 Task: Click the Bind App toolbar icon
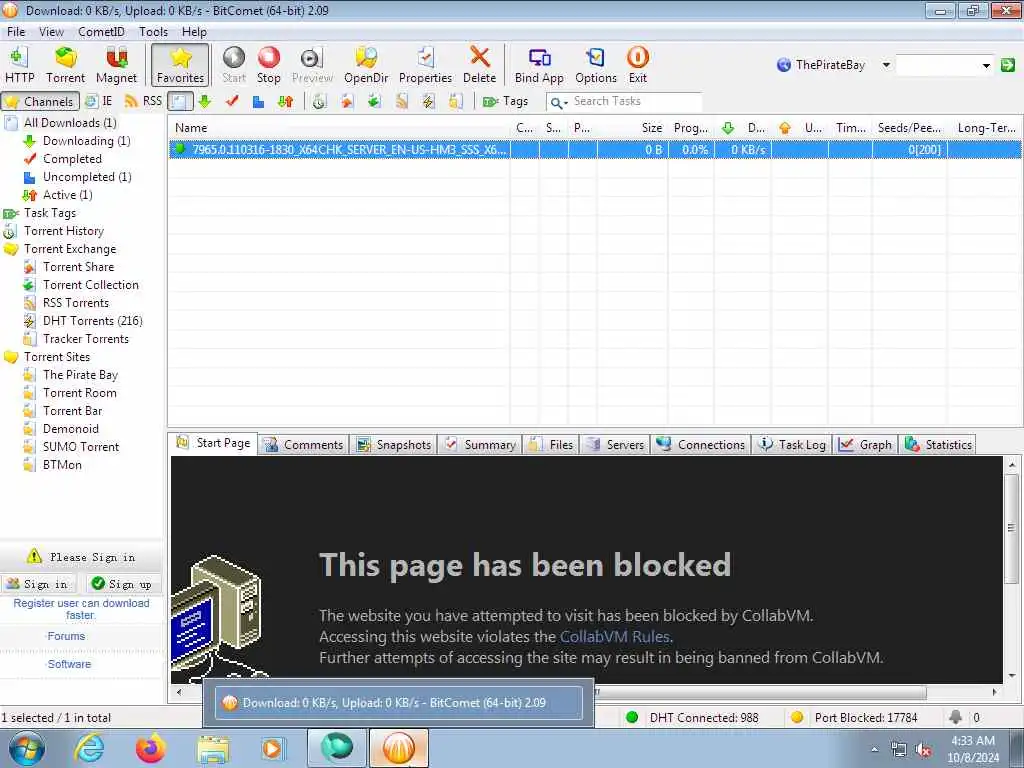pos(539,65)
